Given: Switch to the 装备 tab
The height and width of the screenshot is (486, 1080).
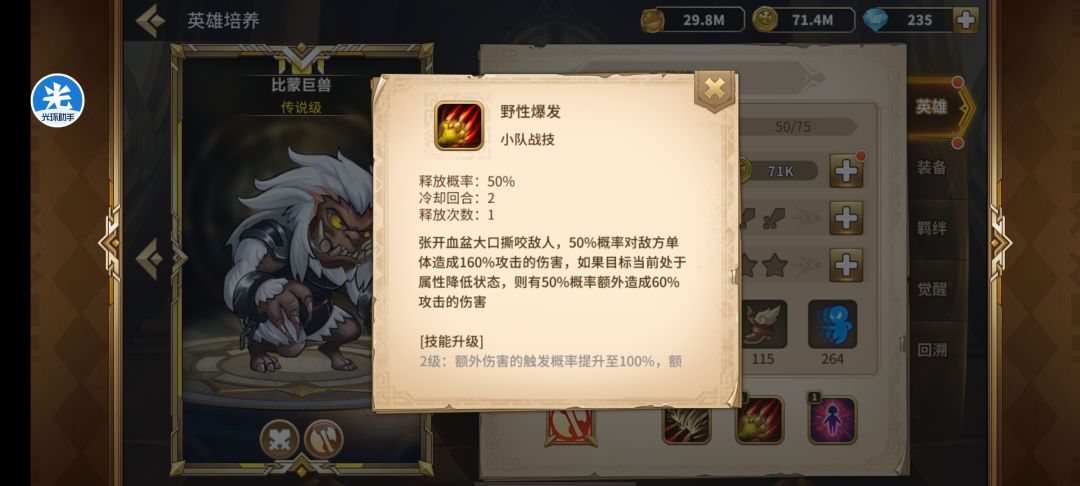Looking at the screenshot, I should [932, 167].
